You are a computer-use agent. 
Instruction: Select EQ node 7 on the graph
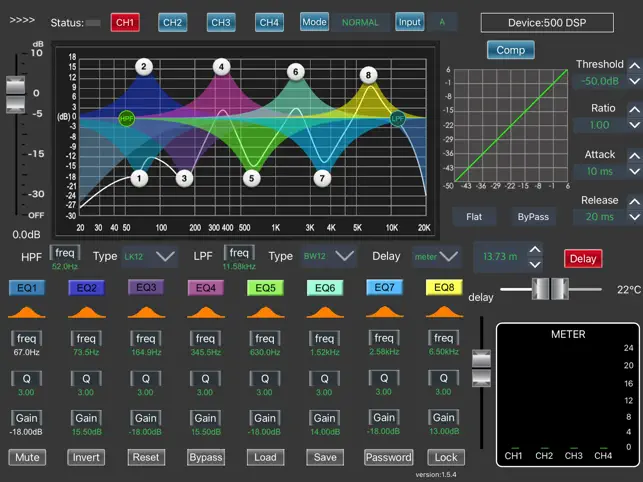(x=322, y=178)
